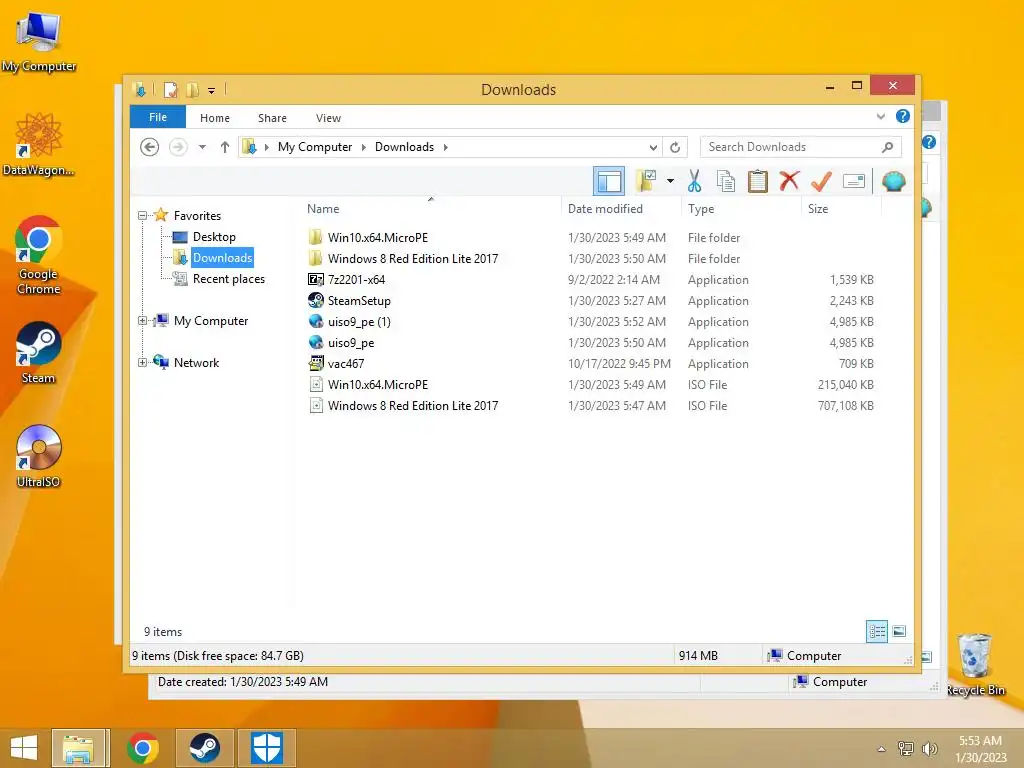Select the 707,108 KB Windows 8 ISO file
The image size is (1024, 768).
point(413,406)
